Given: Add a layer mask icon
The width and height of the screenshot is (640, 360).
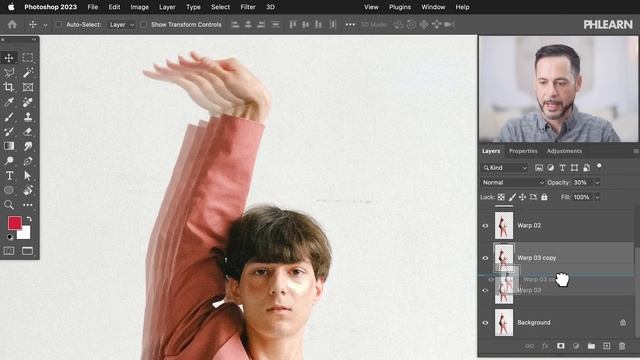Looking at the screenshot, I should (560, 346).
